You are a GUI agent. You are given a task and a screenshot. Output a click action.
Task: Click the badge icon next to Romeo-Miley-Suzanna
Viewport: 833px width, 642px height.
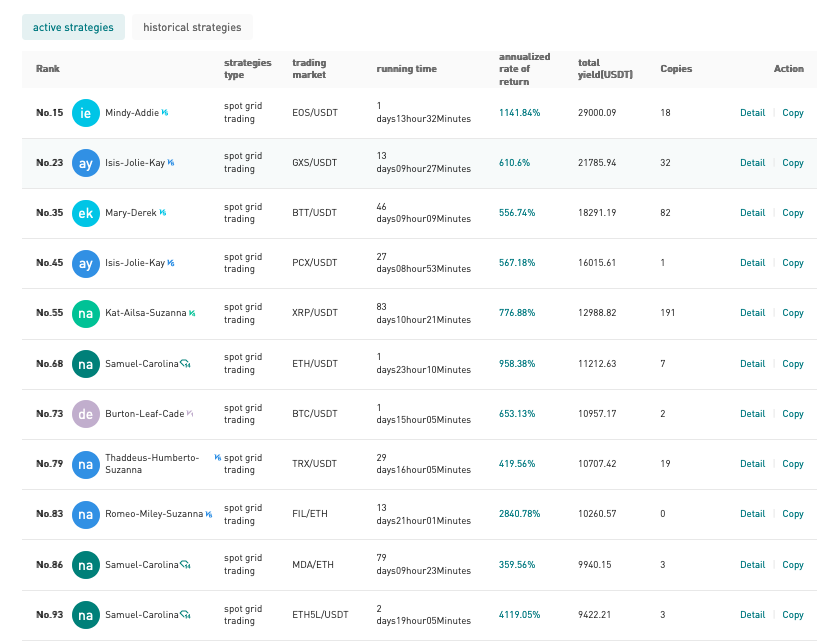click(209, 514)
